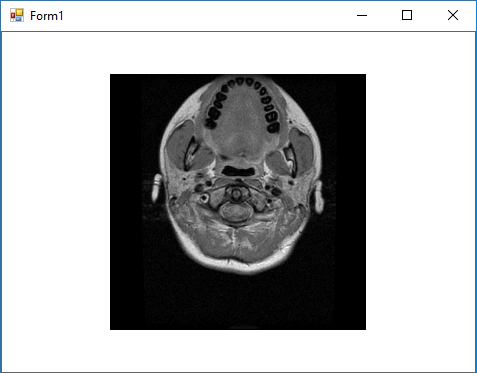Screen dimensions: 477x373
Task: Click the Form1 title text
Action: tap(46, 16)
